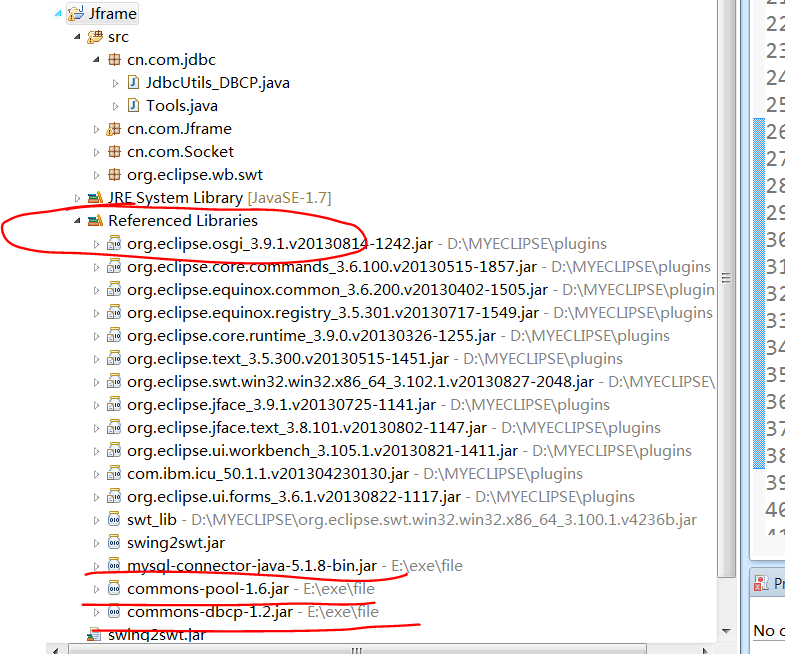
Task: Expand the org.eclipse.osgi jar contents
Action: pos(96,244)
